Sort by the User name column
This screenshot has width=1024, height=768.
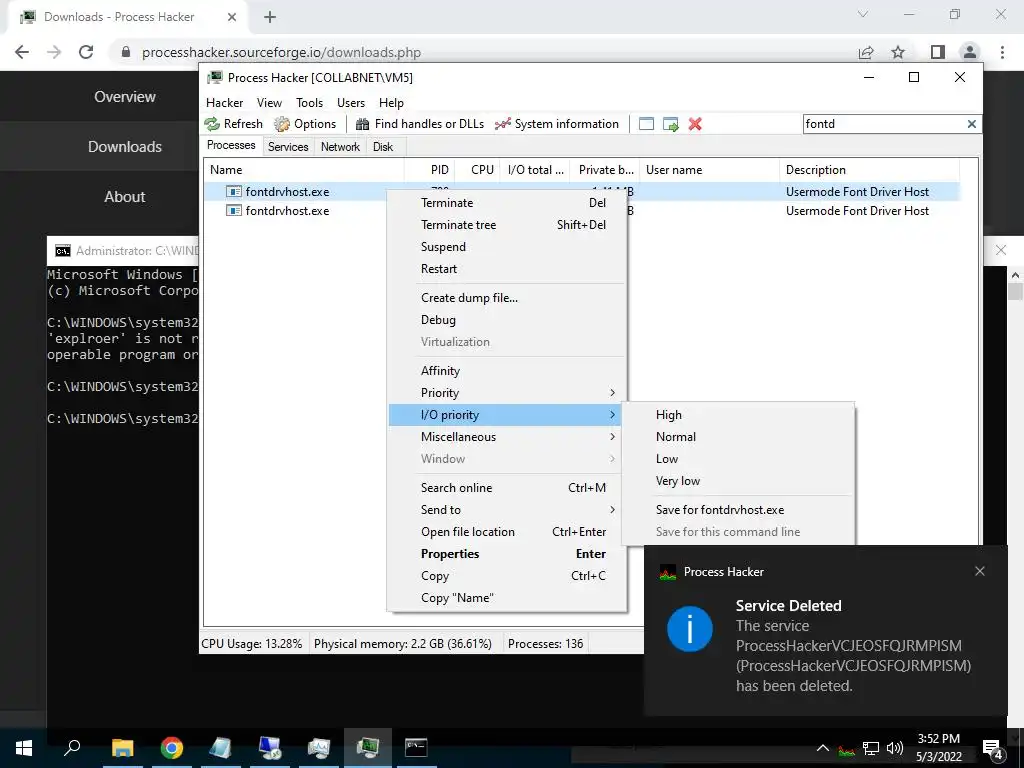point(709,170)
